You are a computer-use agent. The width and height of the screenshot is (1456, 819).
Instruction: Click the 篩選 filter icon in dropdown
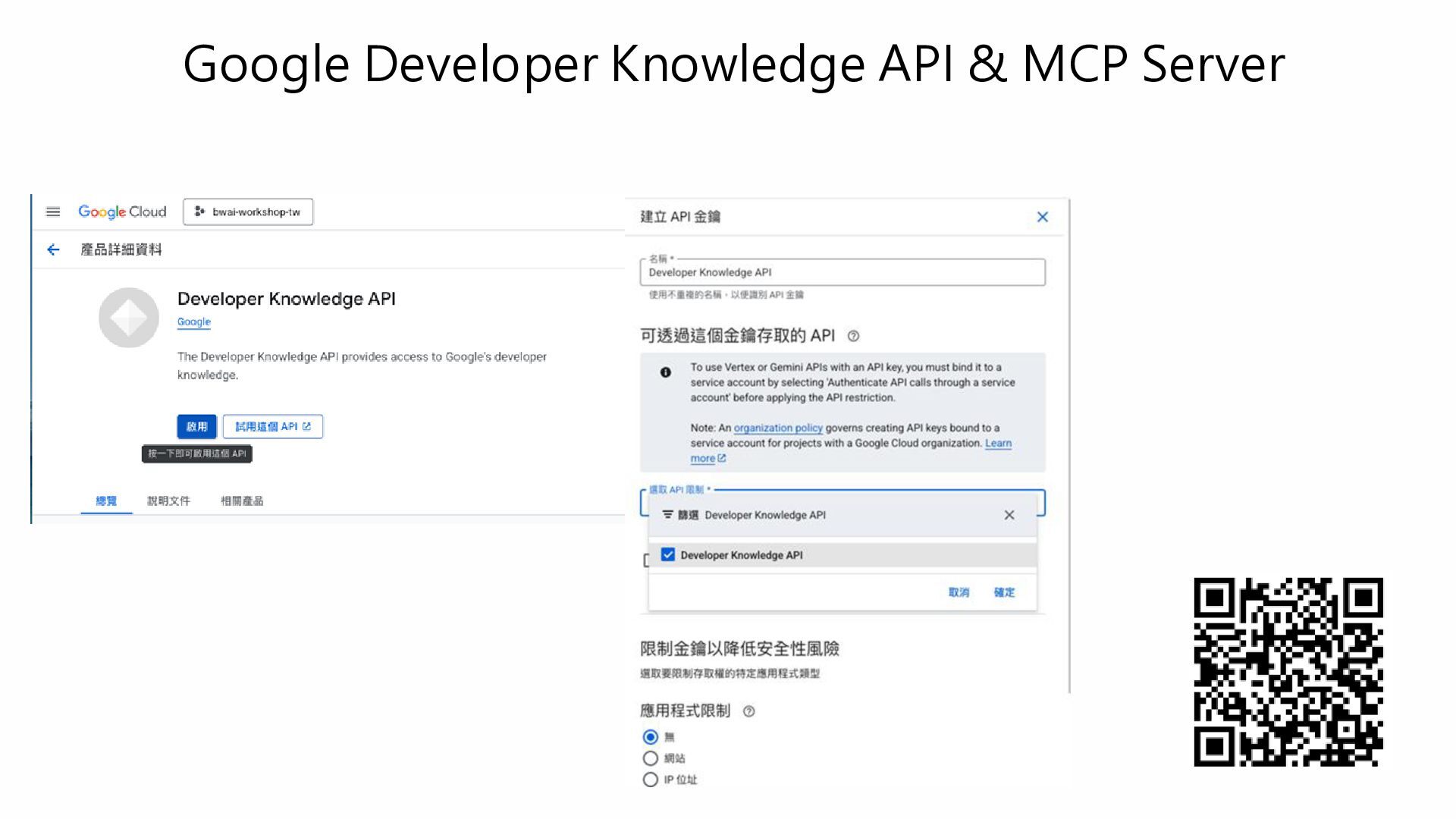click(668, 515)
